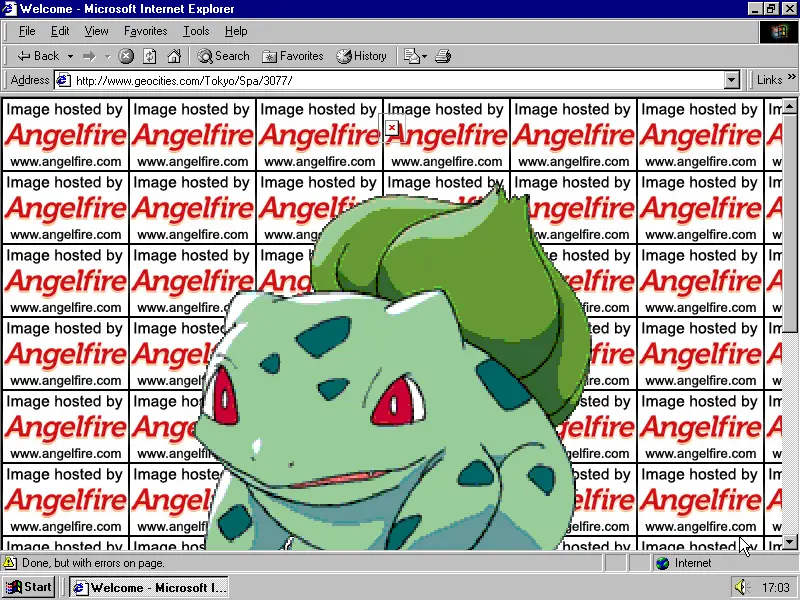Open the Favorites menu

[x=145, y=31]
